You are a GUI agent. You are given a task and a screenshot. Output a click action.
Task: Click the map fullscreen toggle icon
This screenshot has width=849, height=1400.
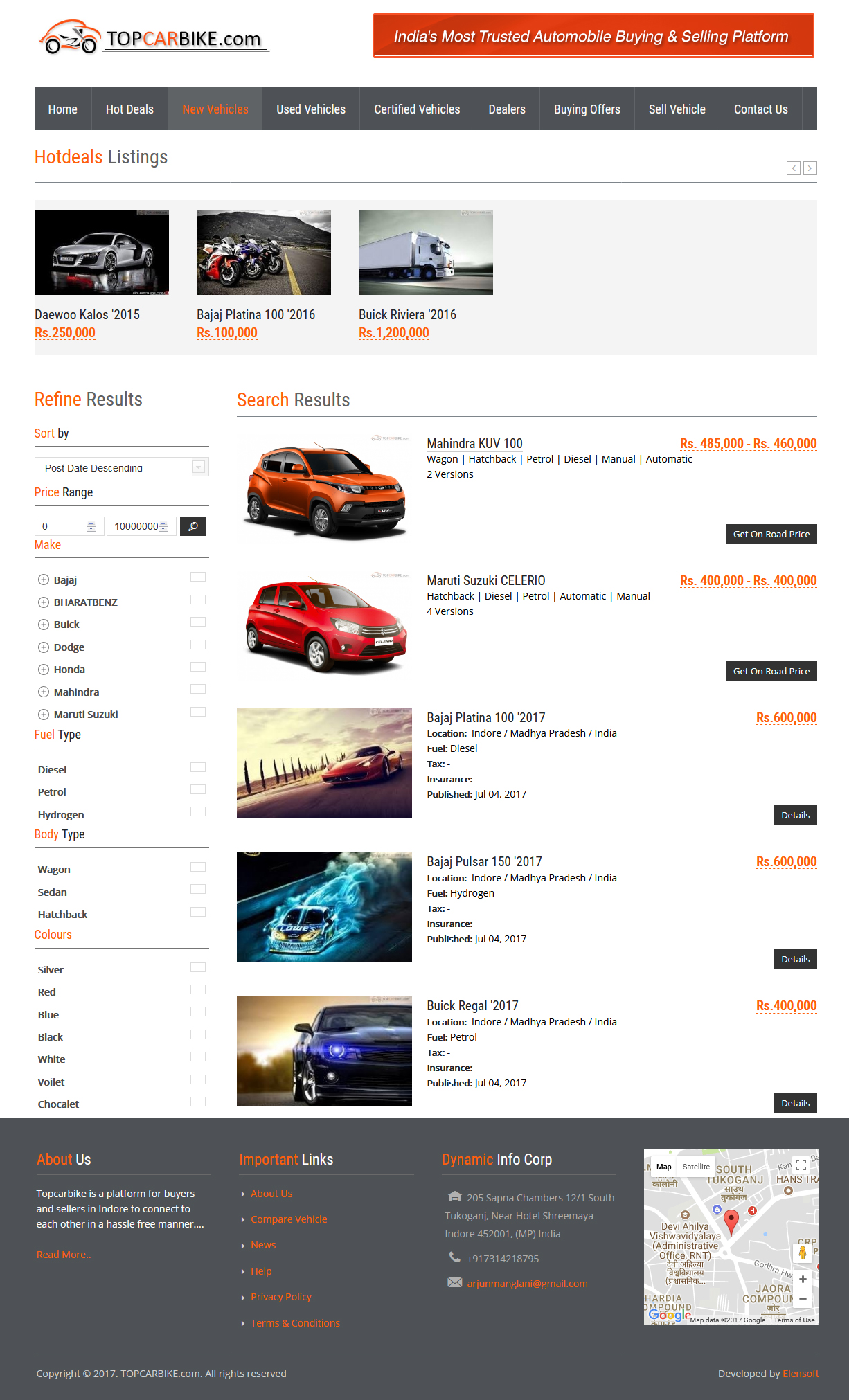[801, 1165]
